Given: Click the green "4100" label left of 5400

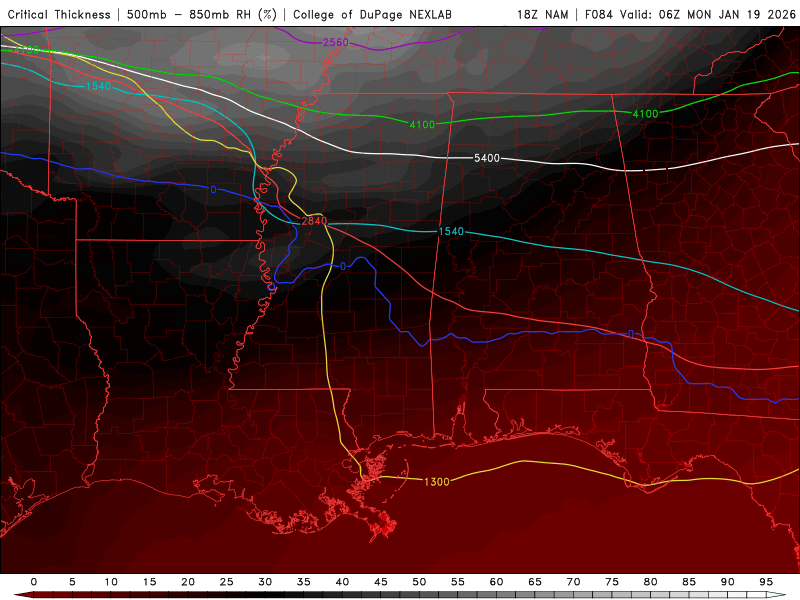Looking at the screenshot, I should pyautogui.click(x=422, y=124).
